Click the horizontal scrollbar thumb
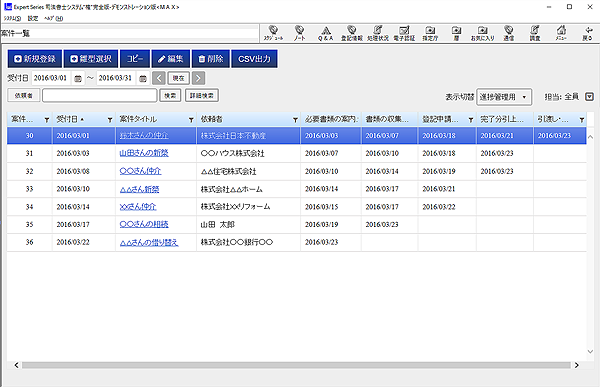This screenshot has height=387, width=600. pos(296,365)
